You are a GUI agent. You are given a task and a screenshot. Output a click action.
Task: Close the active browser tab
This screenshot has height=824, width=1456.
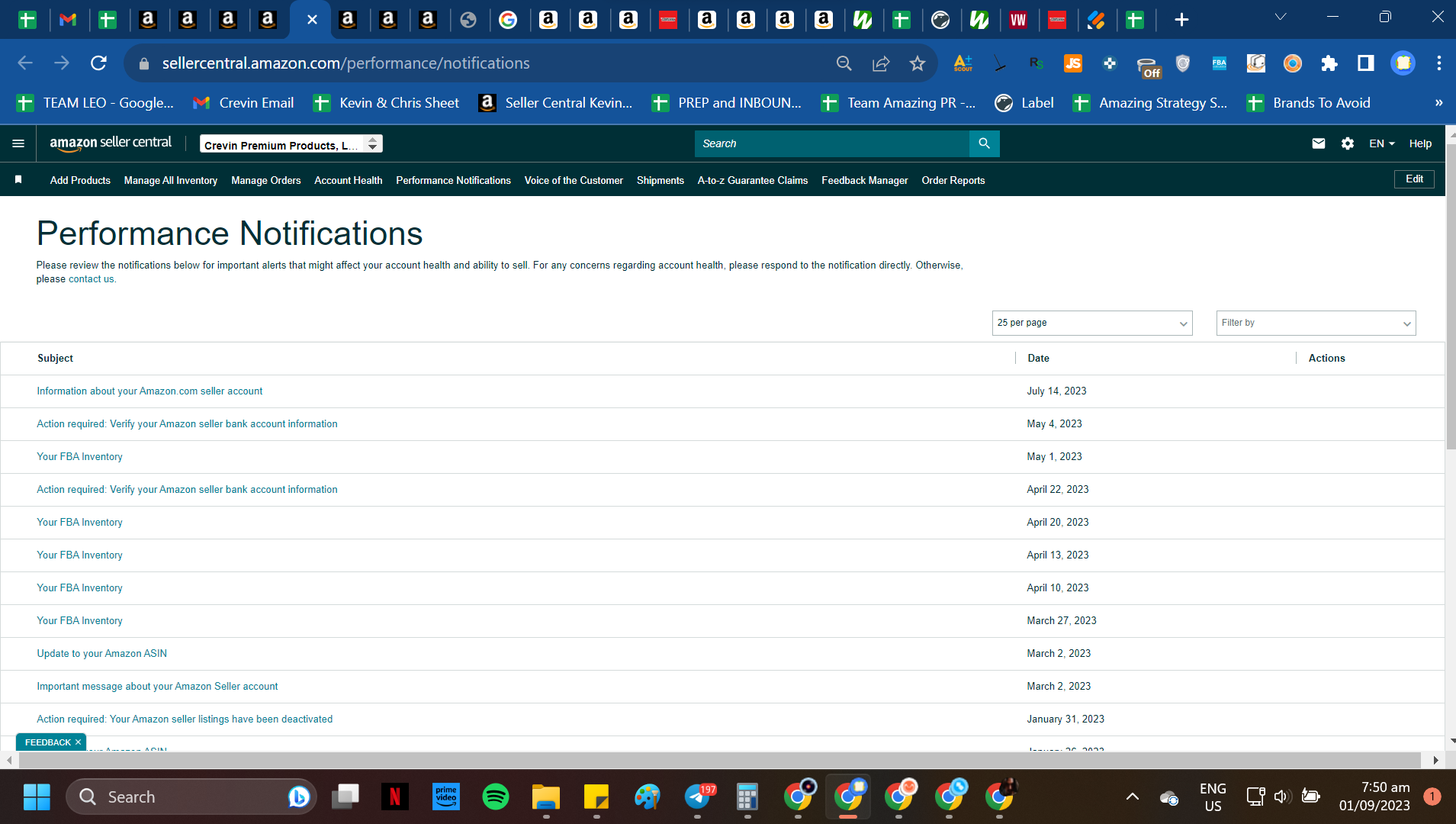(312, 20)
